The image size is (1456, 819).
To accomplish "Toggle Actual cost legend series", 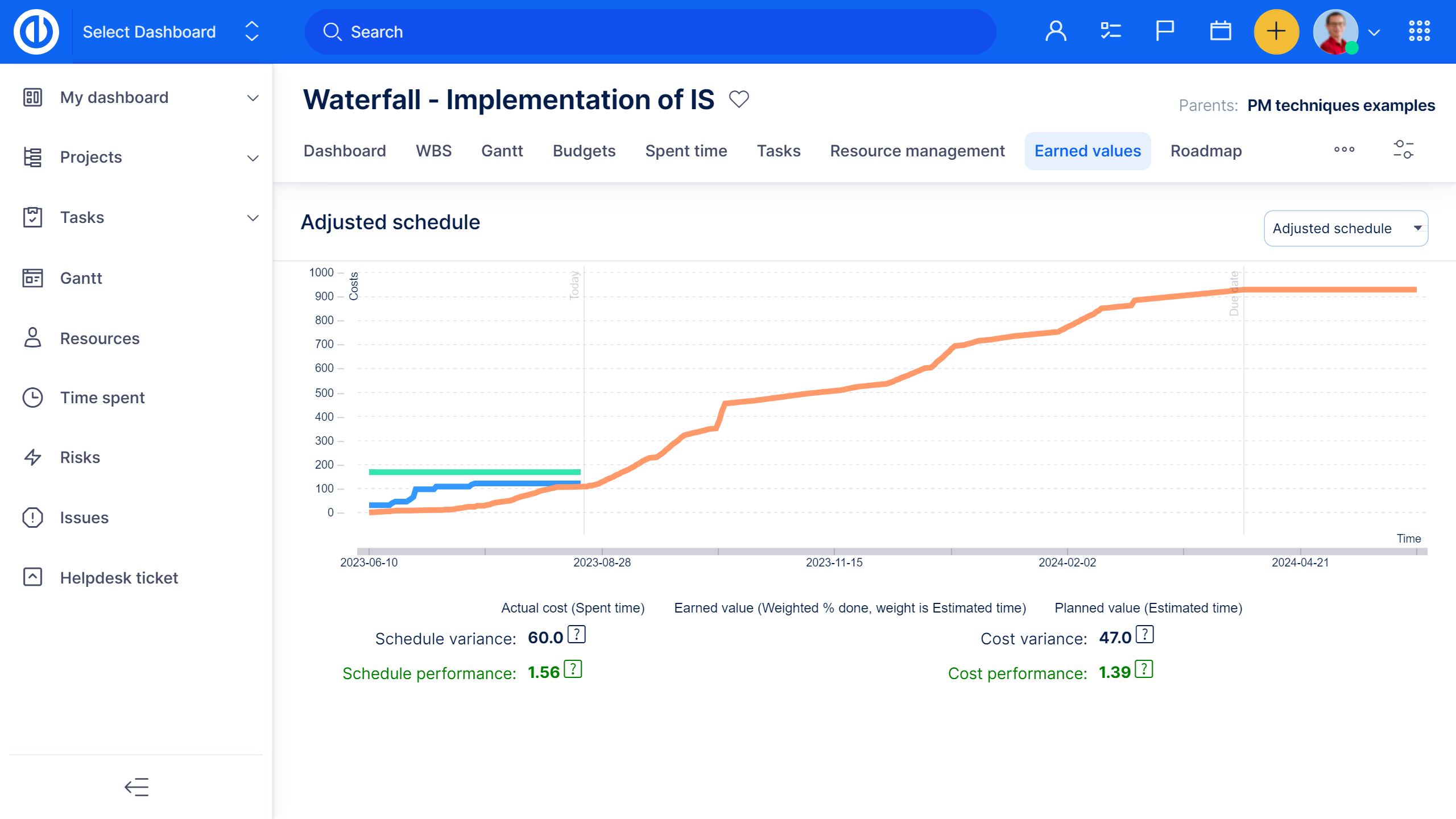I will pos(572,608).
